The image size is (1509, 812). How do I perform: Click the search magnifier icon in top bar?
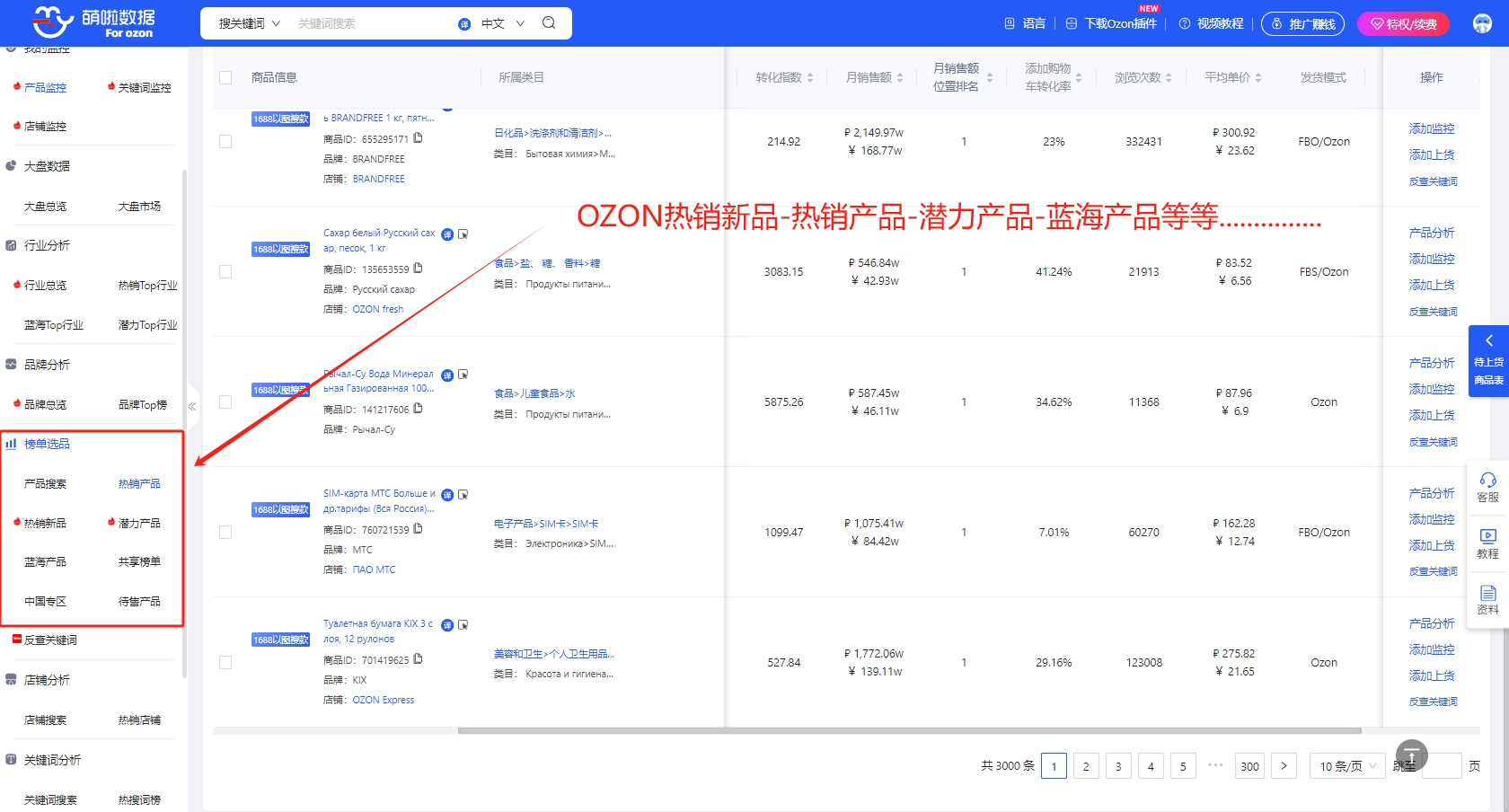pos(549,22)
